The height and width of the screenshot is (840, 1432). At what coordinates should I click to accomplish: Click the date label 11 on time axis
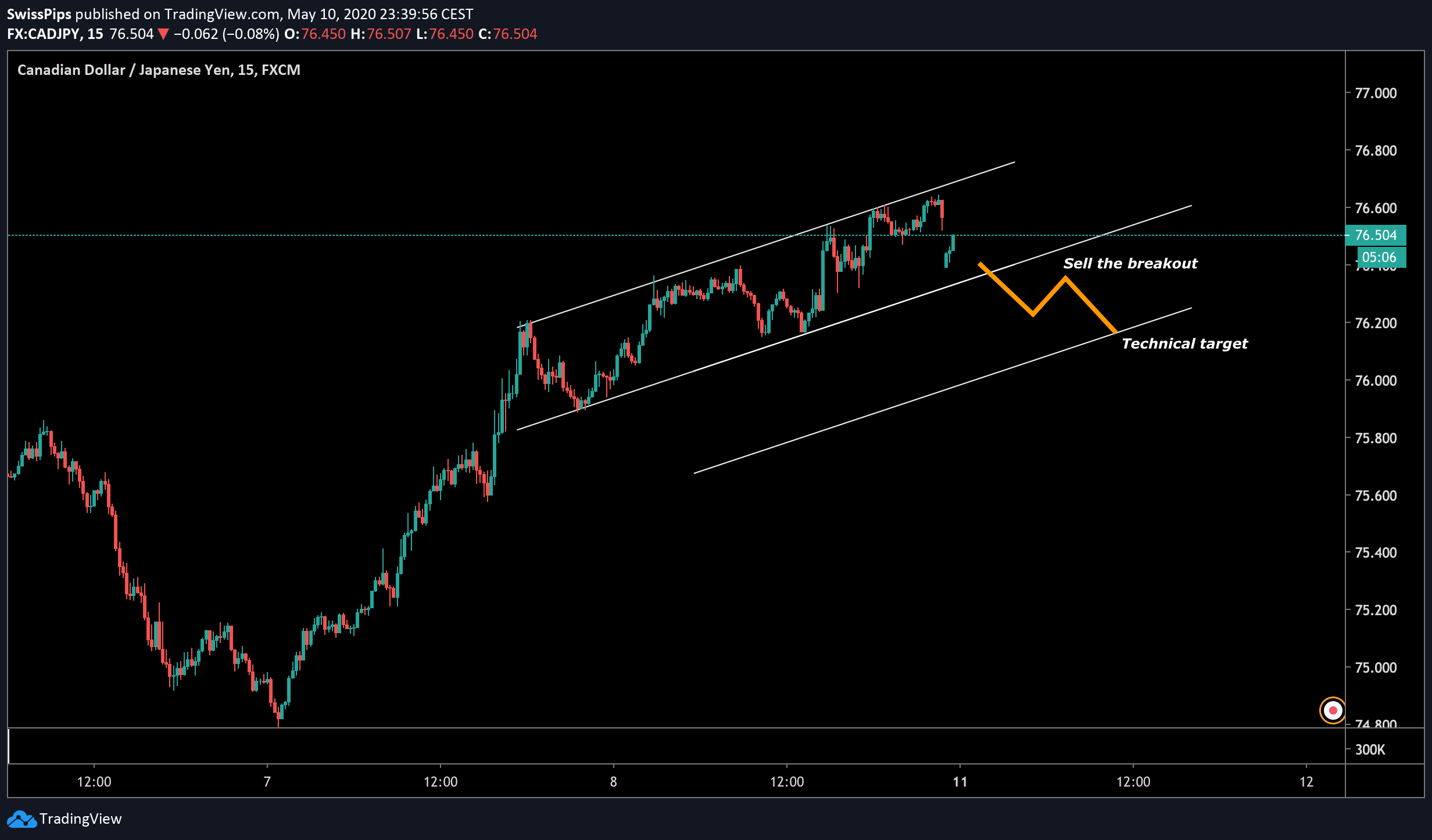click(960, 782)
